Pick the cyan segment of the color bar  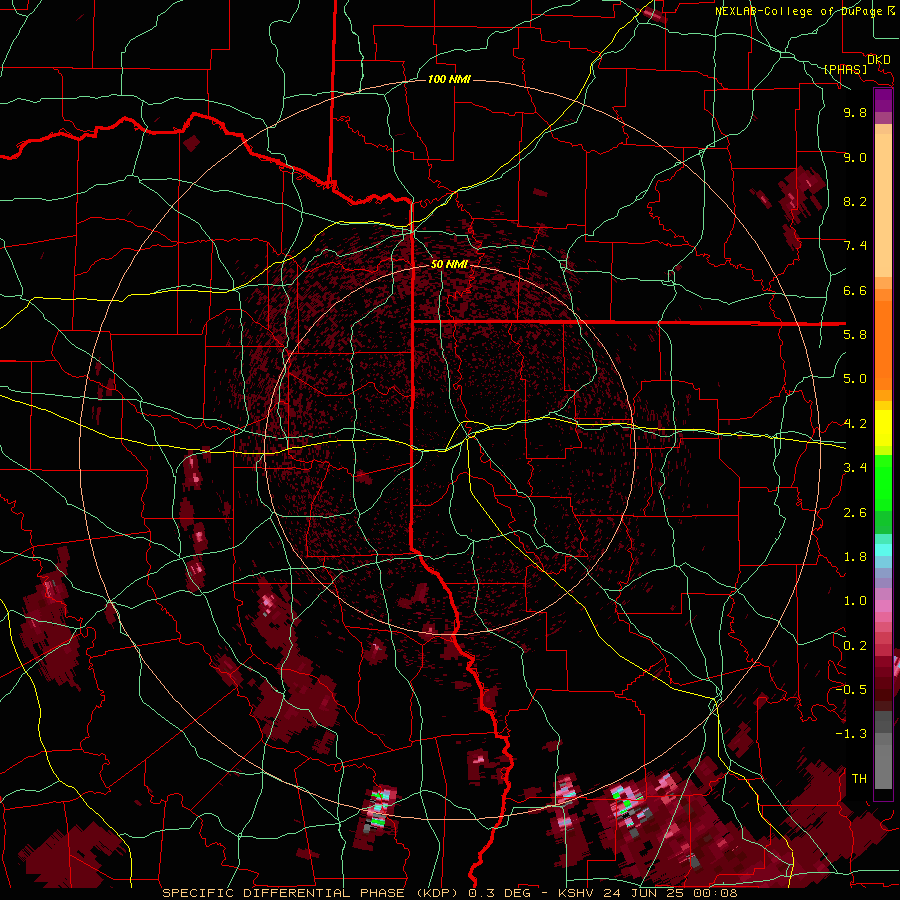[x=883, y=549]
